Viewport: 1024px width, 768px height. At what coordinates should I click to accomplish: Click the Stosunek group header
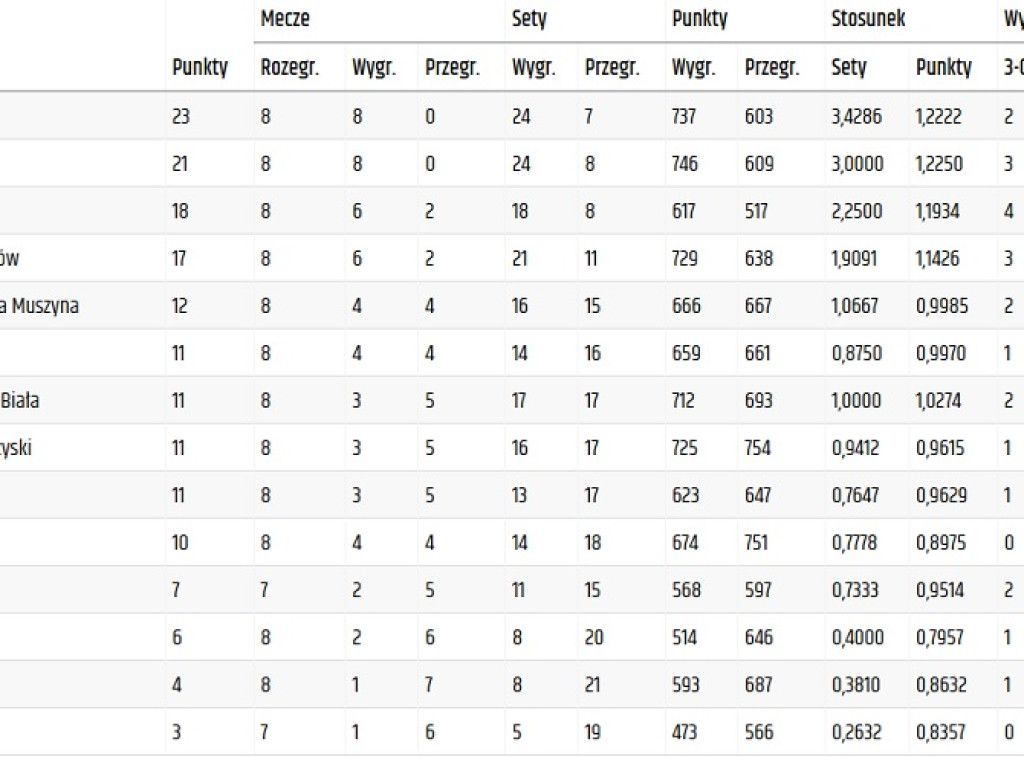coord(868,18)
